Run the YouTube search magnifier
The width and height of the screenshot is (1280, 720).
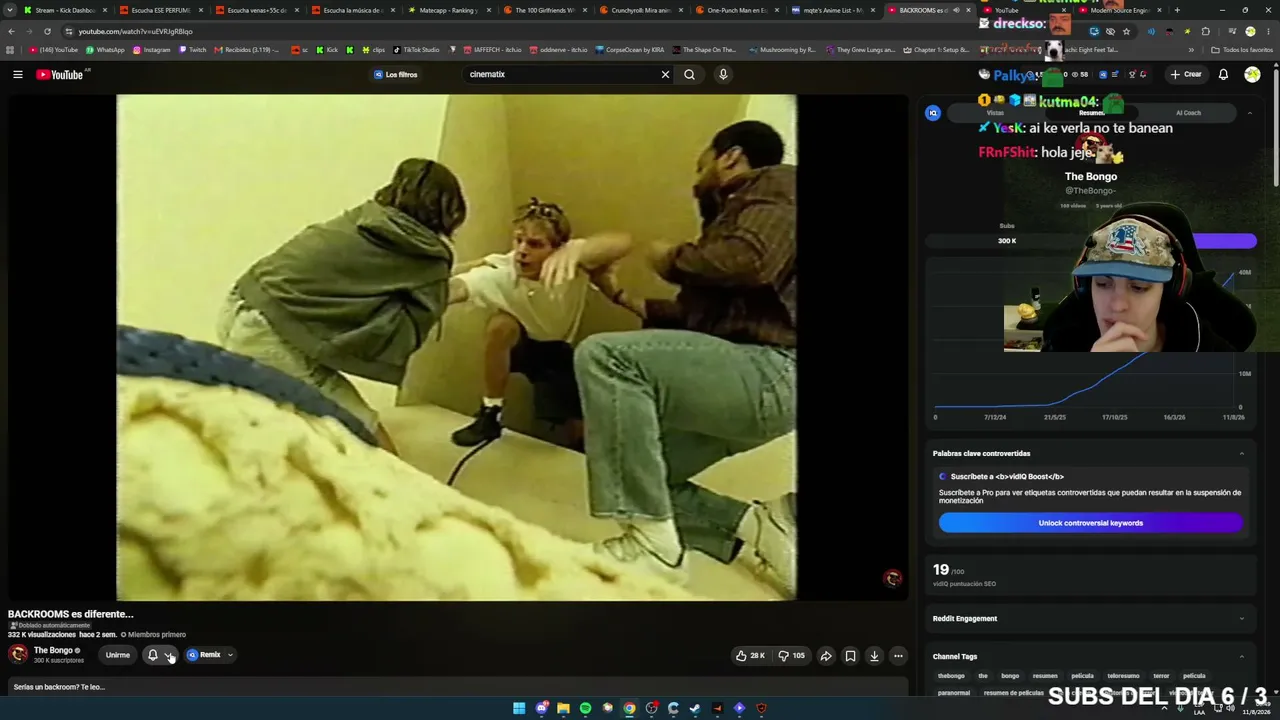coord(689,74)
